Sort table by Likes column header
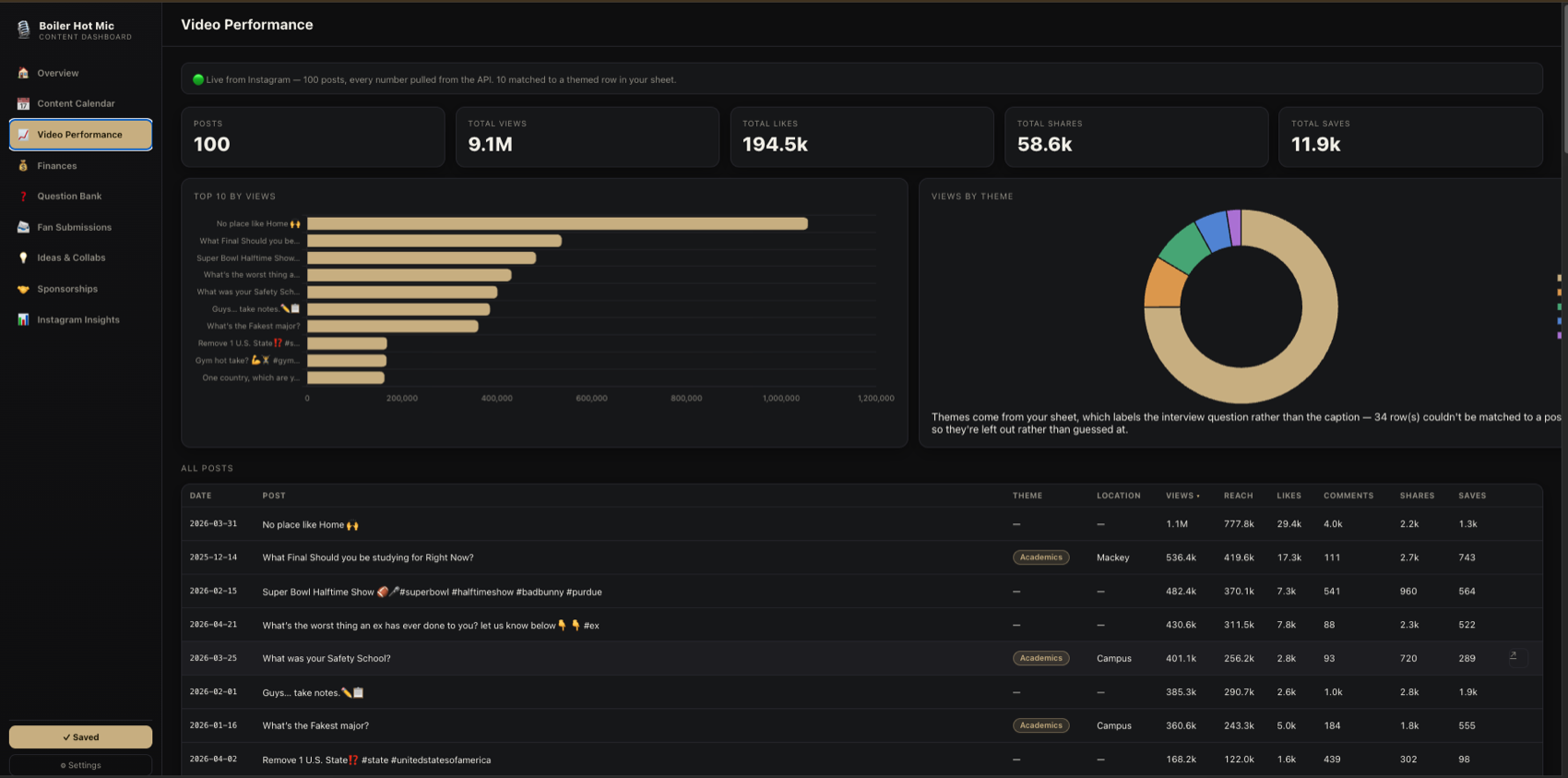Viewport: 1568px width, 778px height. 1289,496
